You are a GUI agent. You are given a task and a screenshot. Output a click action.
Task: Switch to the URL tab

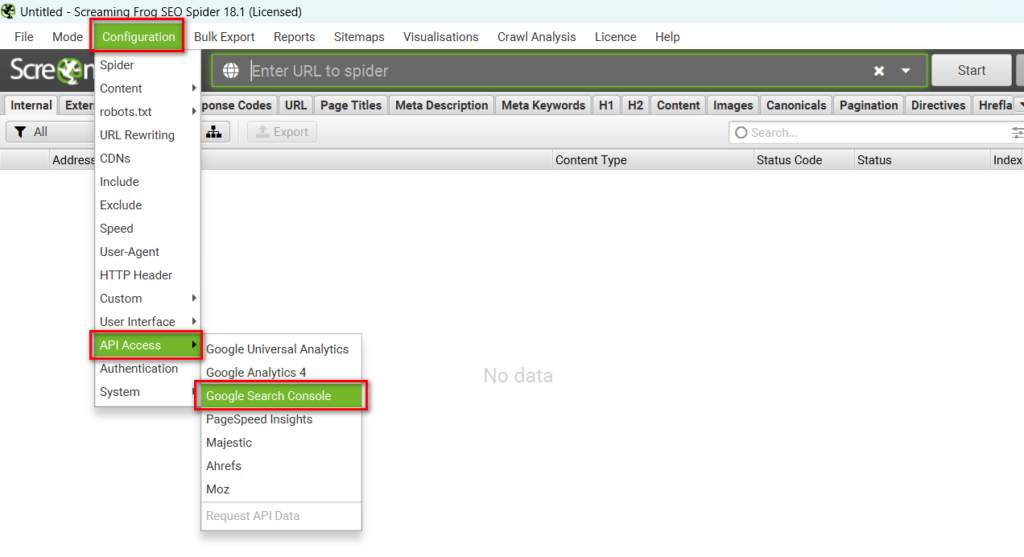coord(295,105)
